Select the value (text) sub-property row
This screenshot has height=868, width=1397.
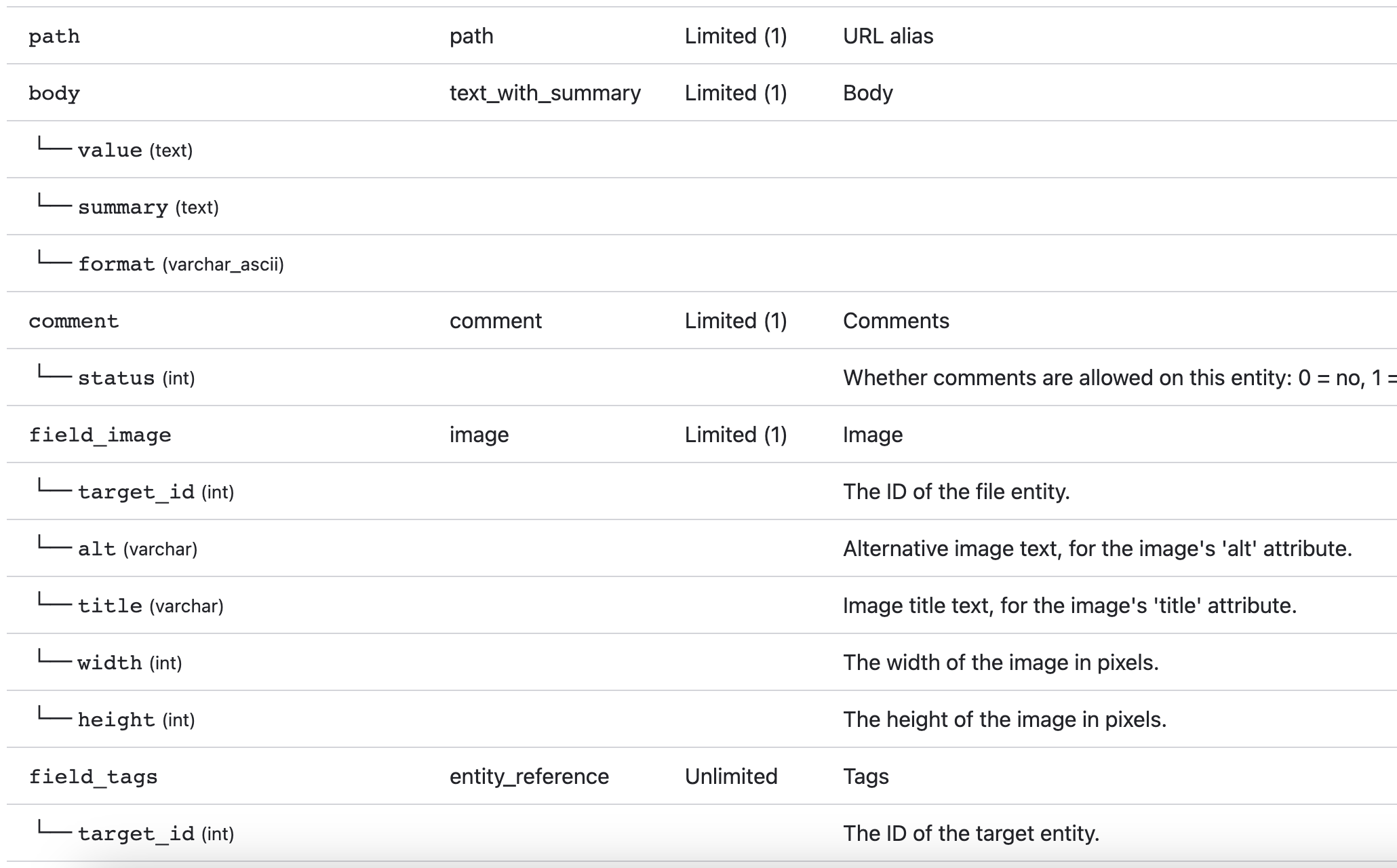coord(135,151)
